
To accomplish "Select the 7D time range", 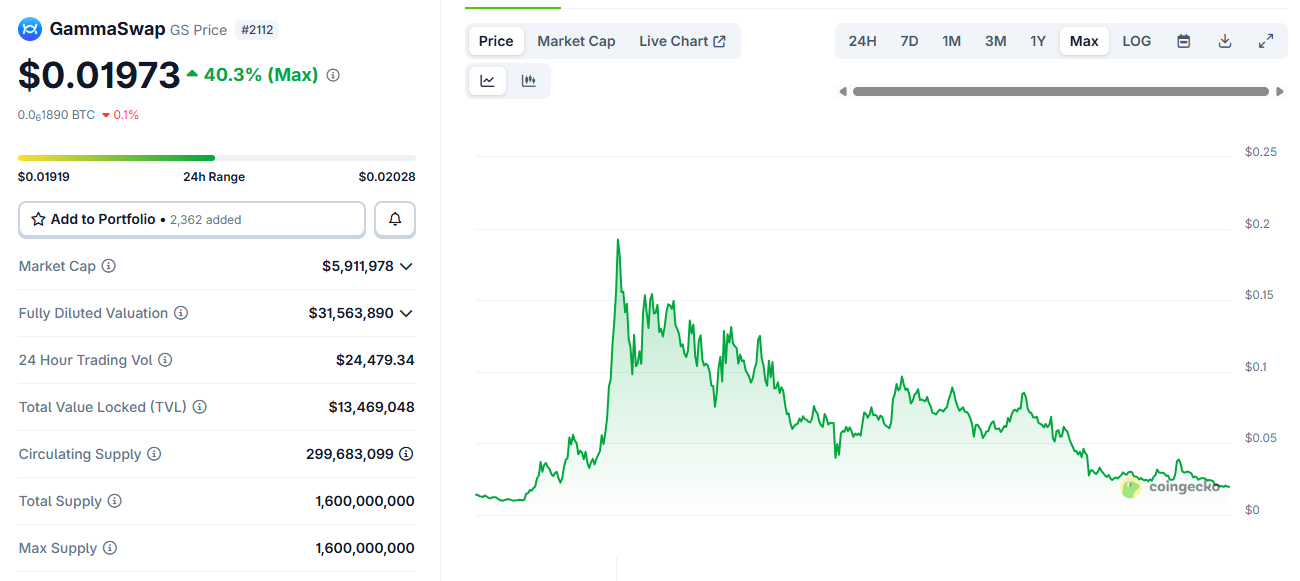I will 909,41.
